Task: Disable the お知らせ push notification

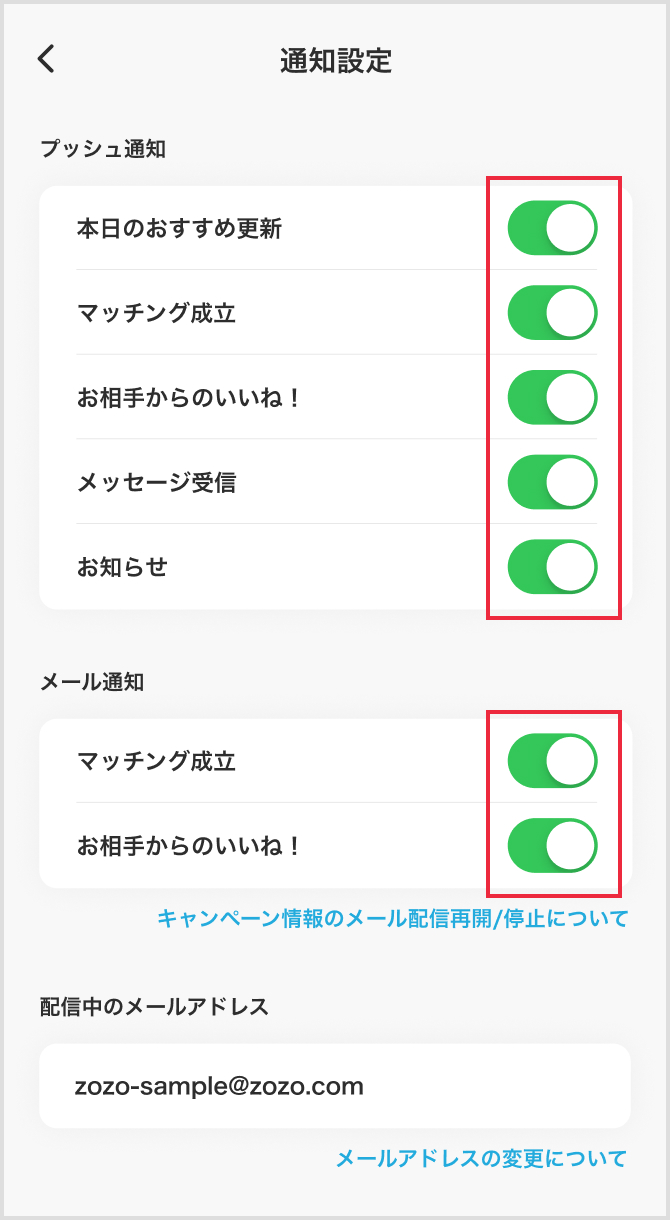Action: (551, 566)
